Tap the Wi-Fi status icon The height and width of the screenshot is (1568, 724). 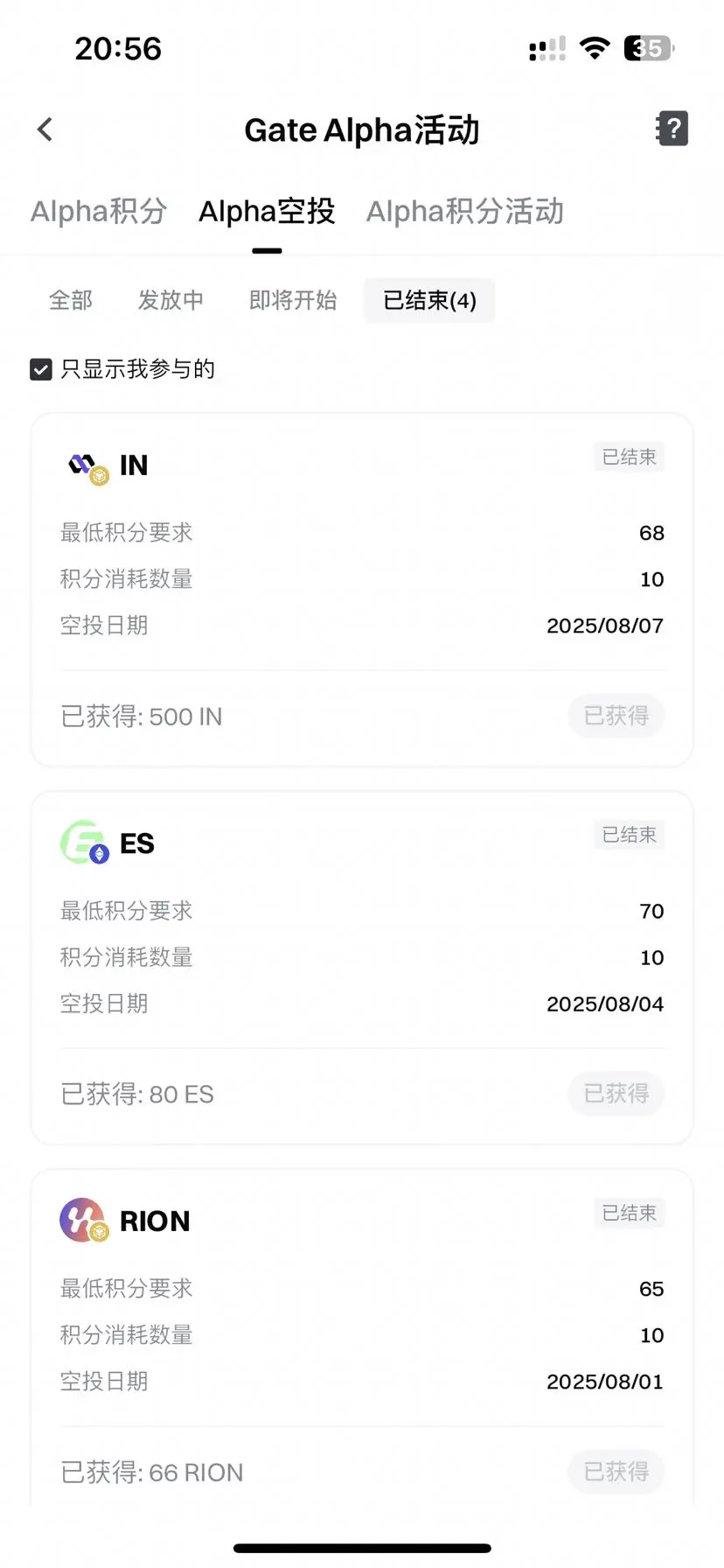pyautogui.click(x=595, y=48)
